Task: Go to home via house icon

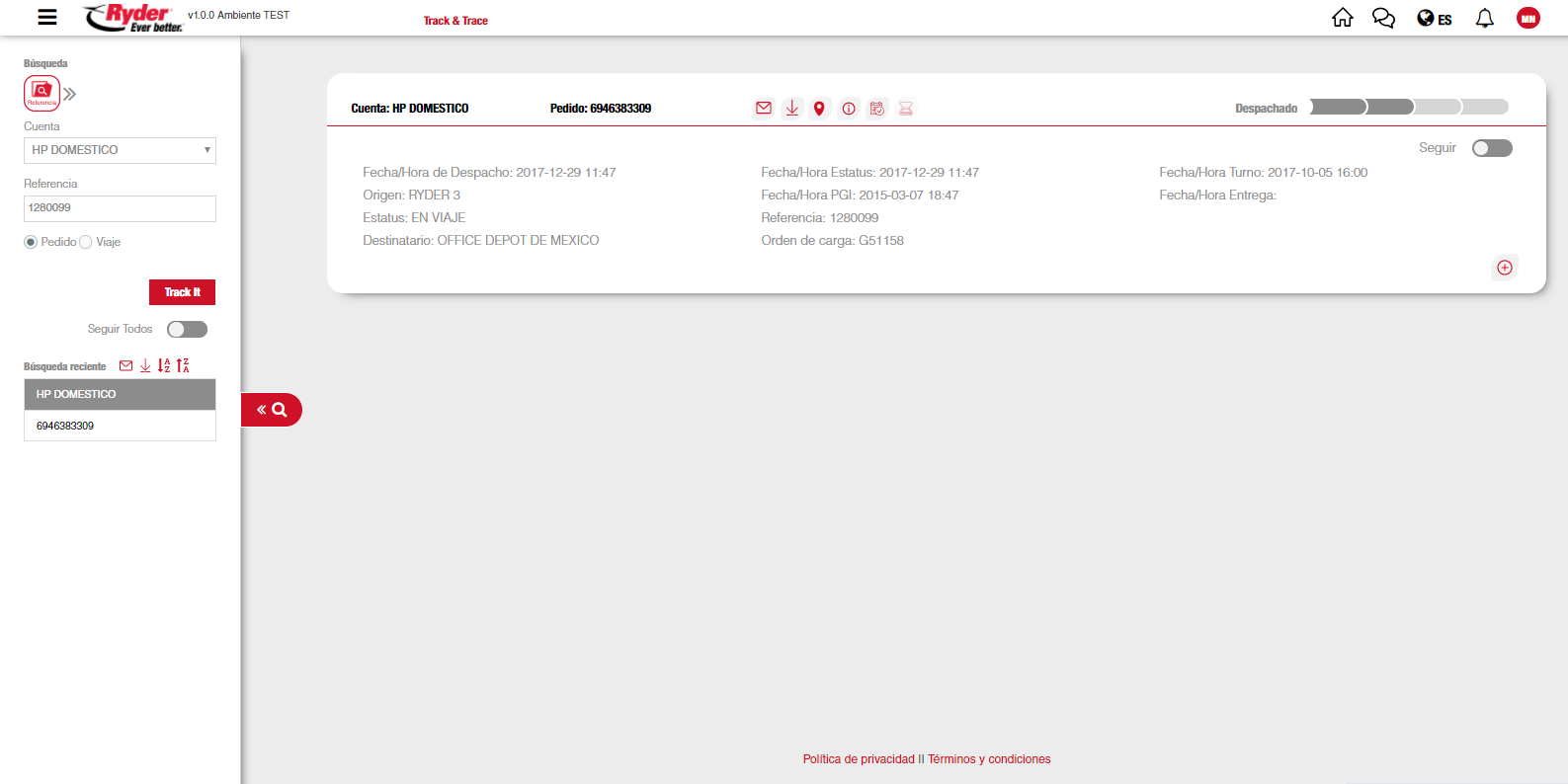Action: click(x=1342, y=18)
